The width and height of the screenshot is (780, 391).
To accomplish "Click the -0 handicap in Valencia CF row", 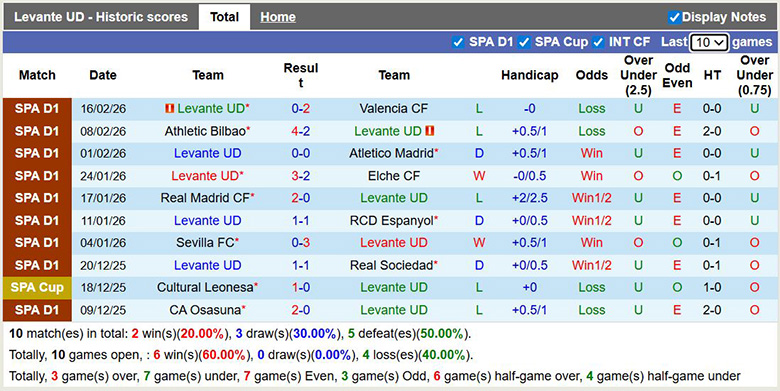I will [529, 108].
